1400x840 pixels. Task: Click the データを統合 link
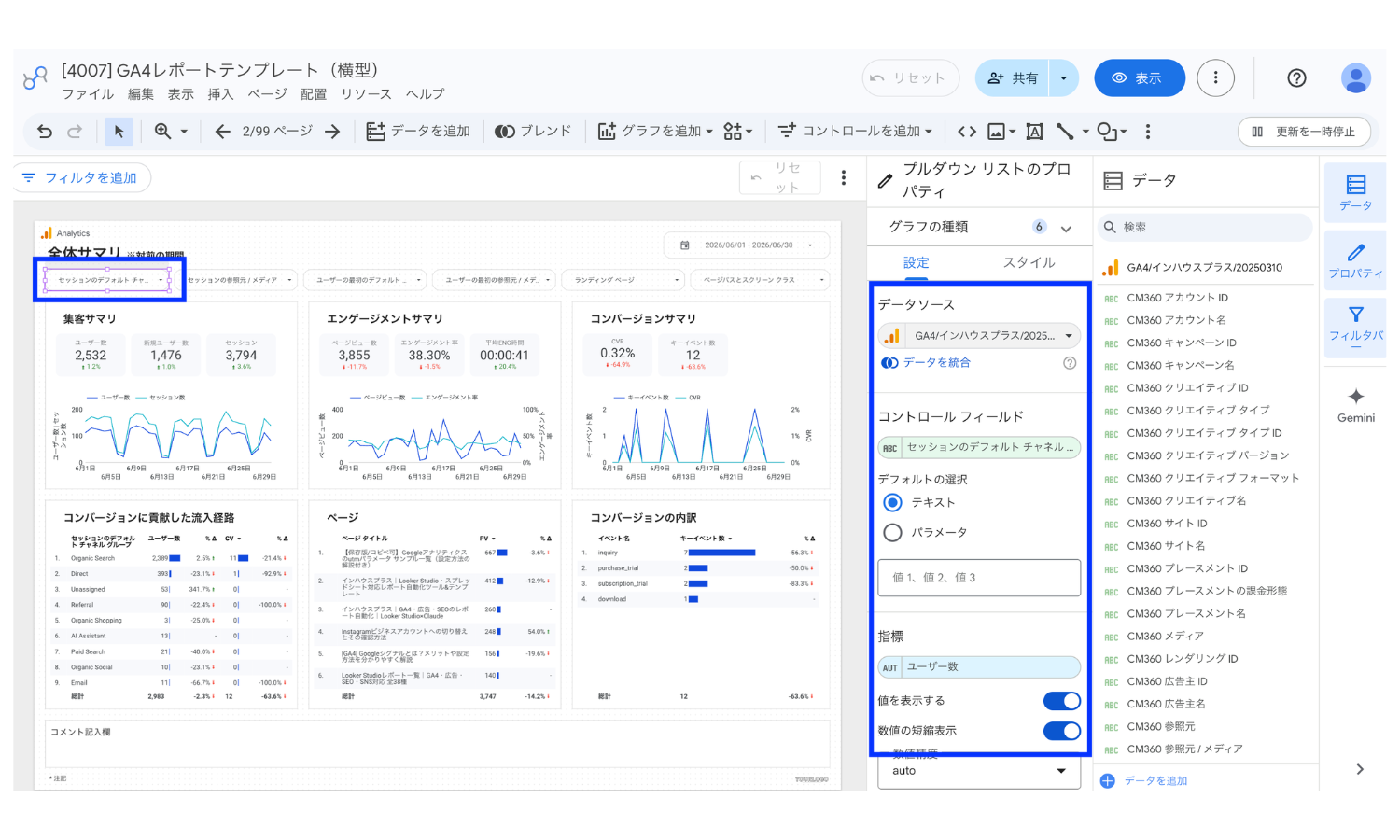pyautogui.click(x=936, y=362)
